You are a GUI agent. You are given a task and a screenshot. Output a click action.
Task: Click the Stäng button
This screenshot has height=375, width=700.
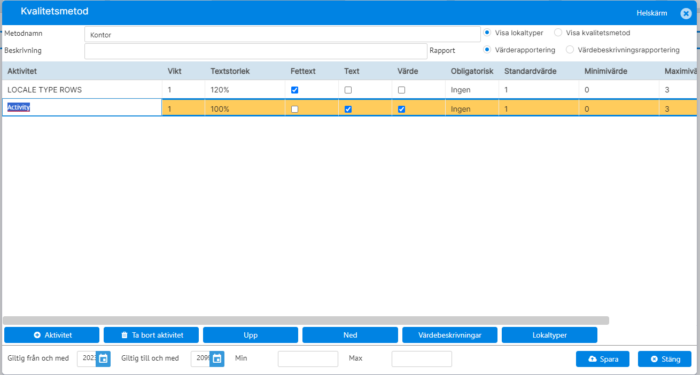tap(665, 359)
